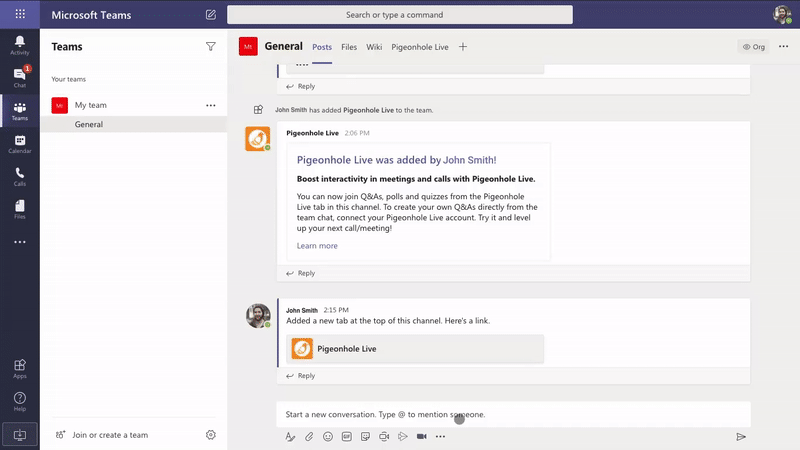
Task: Show more apps ellipsis in sidebar
Action: pos(20,242)
